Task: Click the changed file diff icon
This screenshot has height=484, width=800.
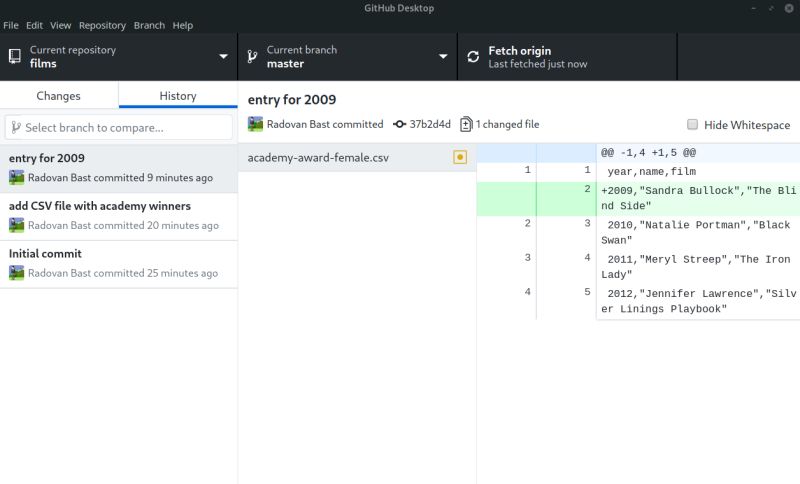Action: point(466,124)
